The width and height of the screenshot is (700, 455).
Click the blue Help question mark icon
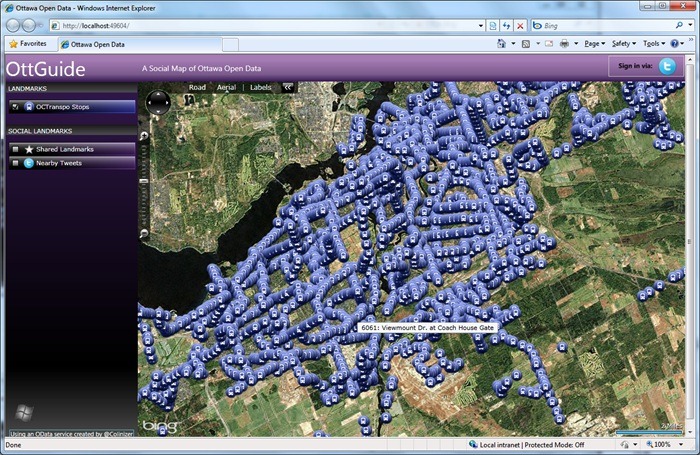675,44
